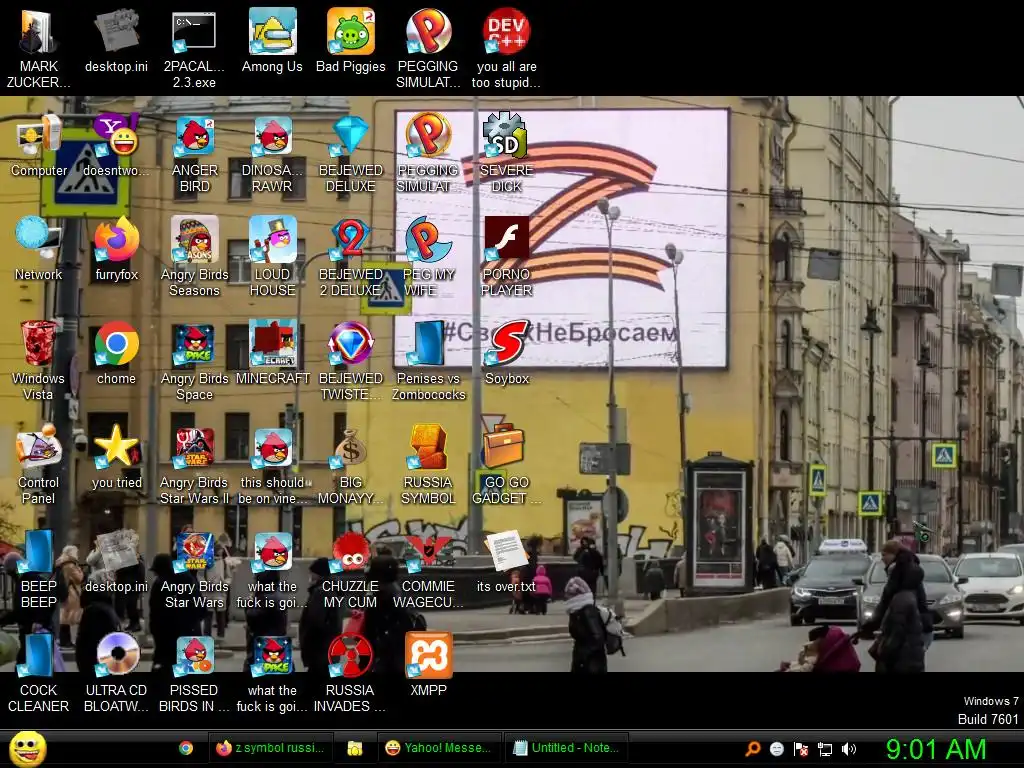Click the volume speaker tray icon

pos(849,749)
